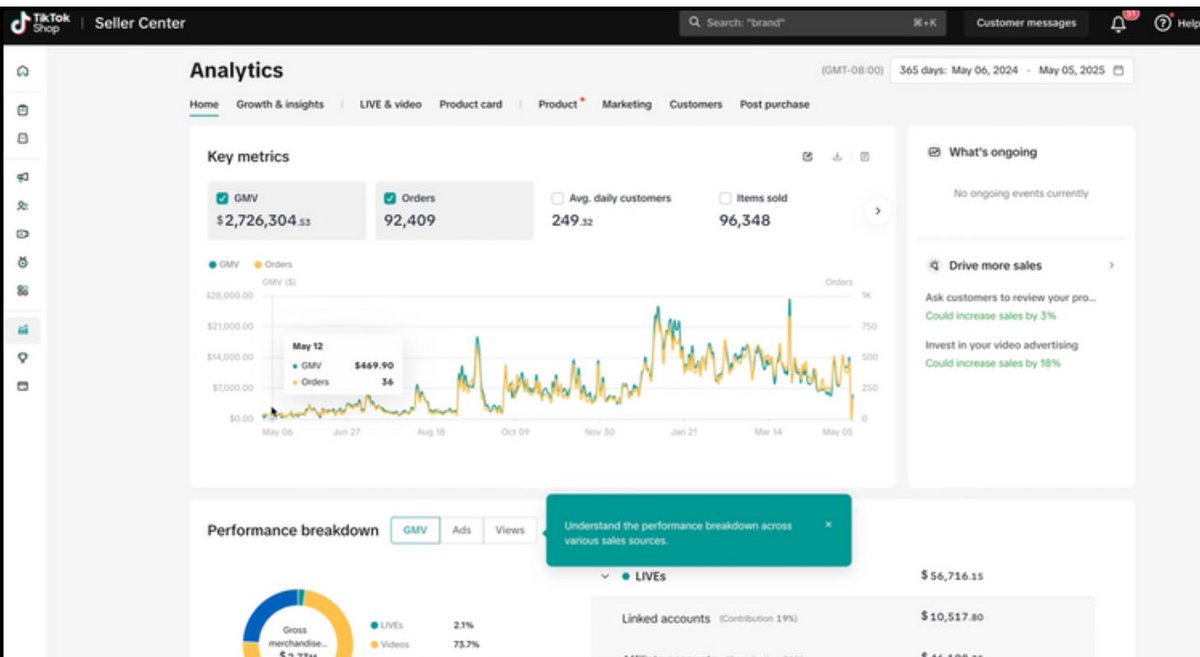Image resolution: width=1200 pixels, height=657 pixels.
Task: Open the Product tab
Action: click(558, 104)
